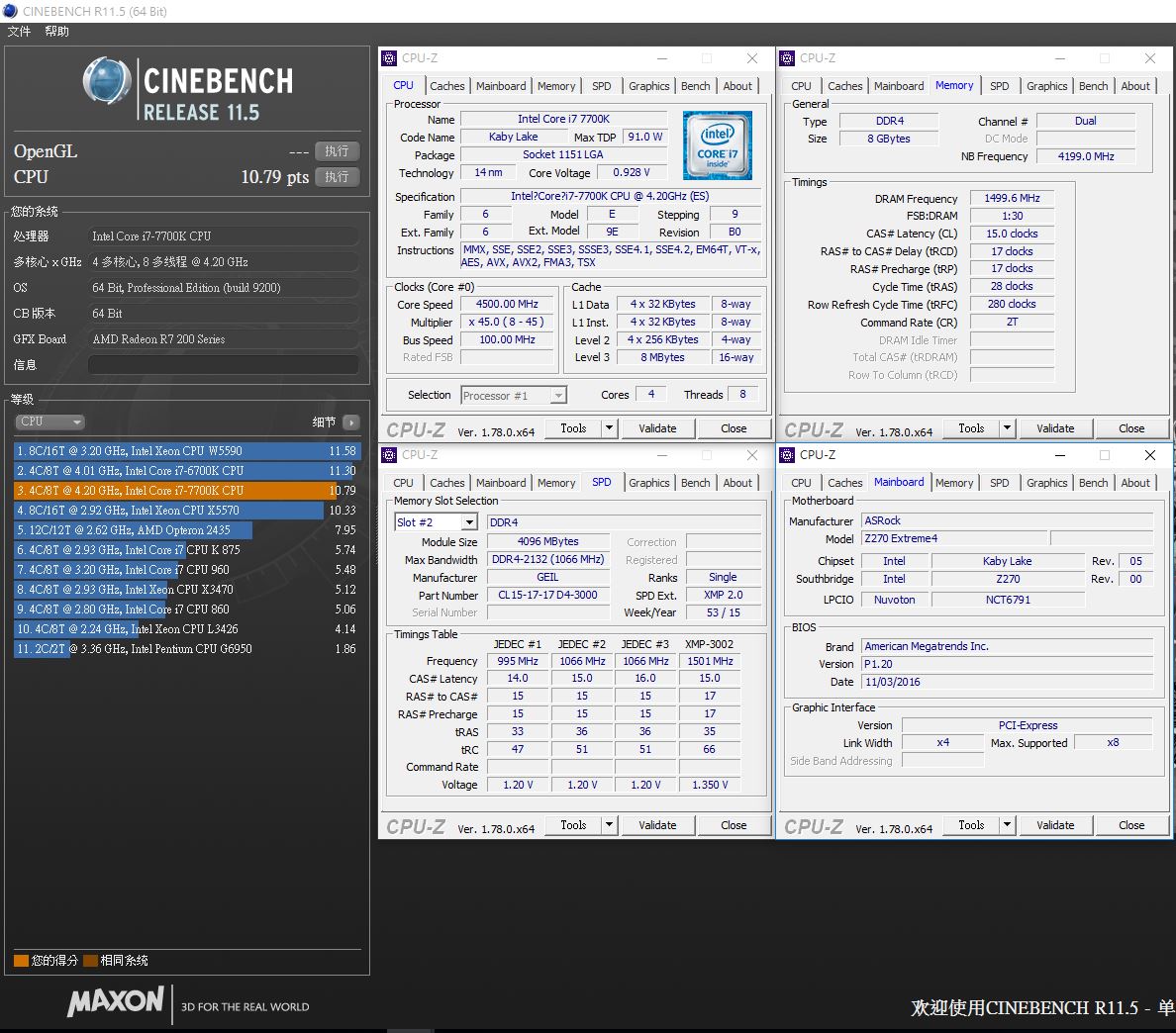1176x1033 pixels.
Task: Open Tools dropdown arrow in CPU tab window
Action: click(x=609, y=428)
